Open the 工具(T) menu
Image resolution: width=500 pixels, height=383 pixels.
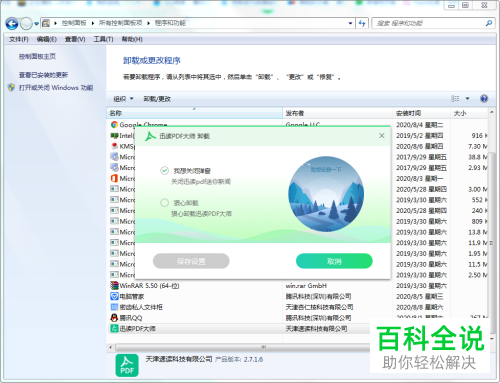pyautogui.click(x=103, y=39)
